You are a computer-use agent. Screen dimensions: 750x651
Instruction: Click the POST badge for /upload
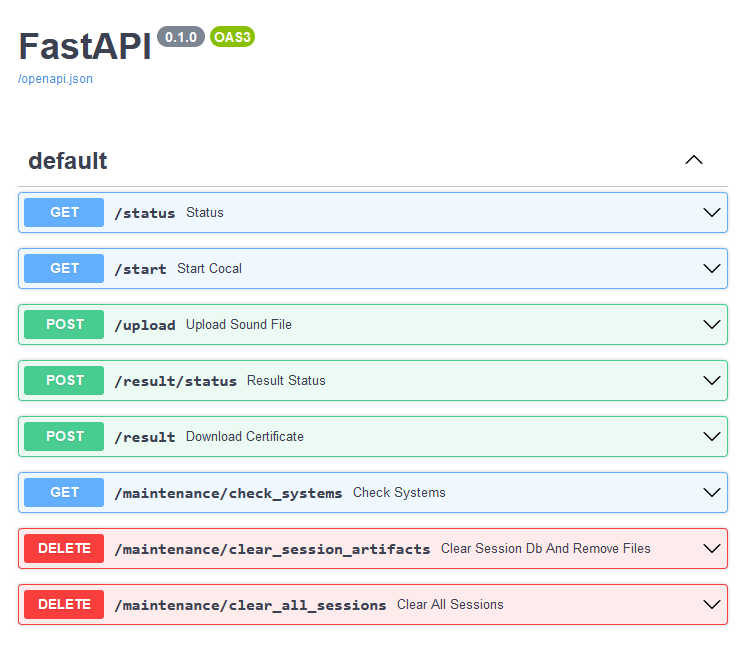[64, 324]
